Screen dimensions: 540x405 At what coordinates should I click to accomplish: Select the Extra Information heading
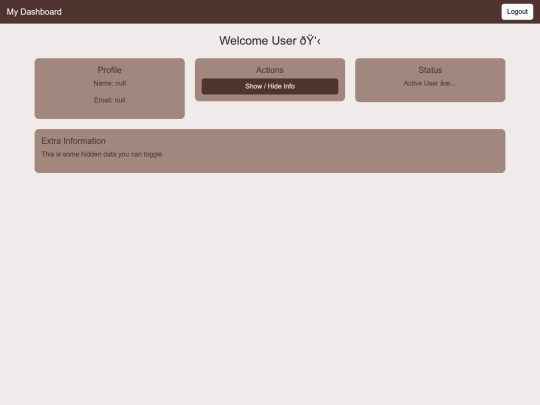coord(73,141)
